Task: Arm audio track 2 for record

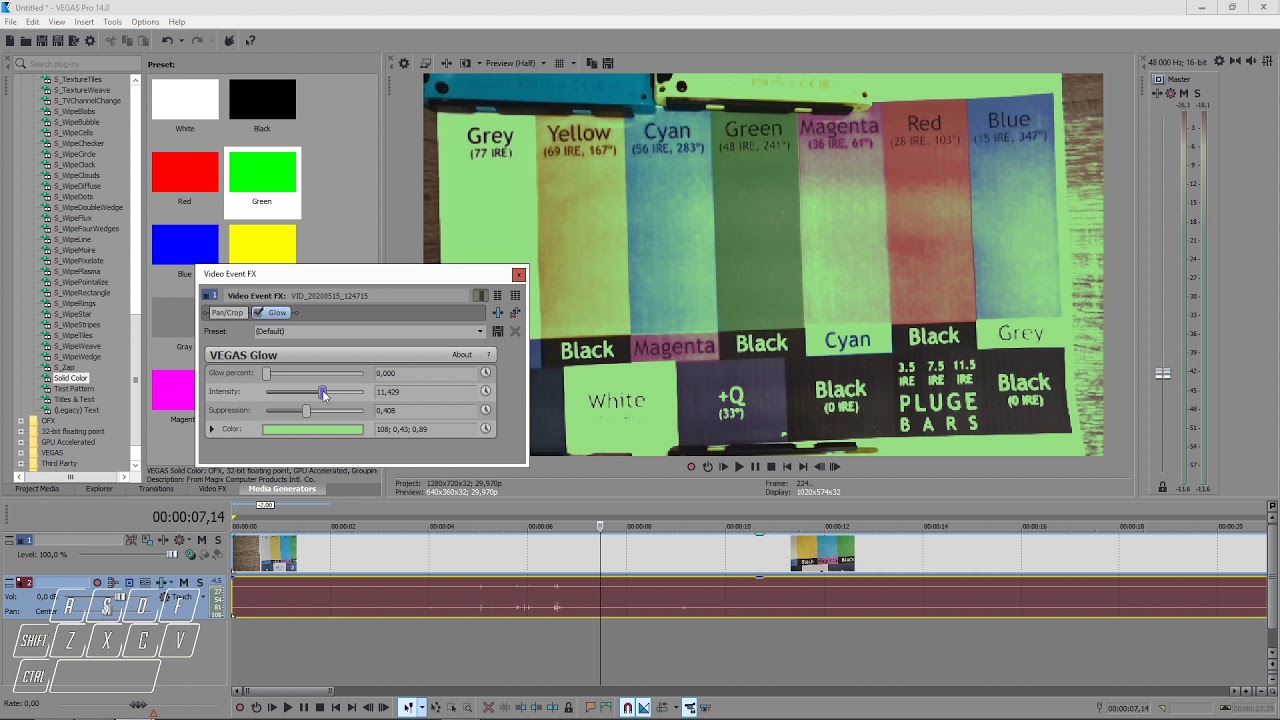Action: click(97, 583)
